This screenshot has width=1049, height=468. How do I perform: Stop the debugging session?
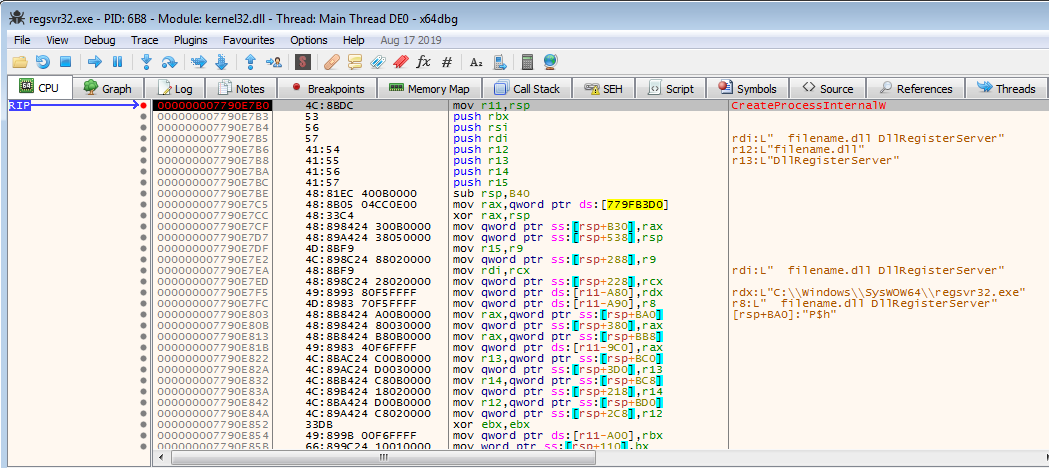click(65, 62)
